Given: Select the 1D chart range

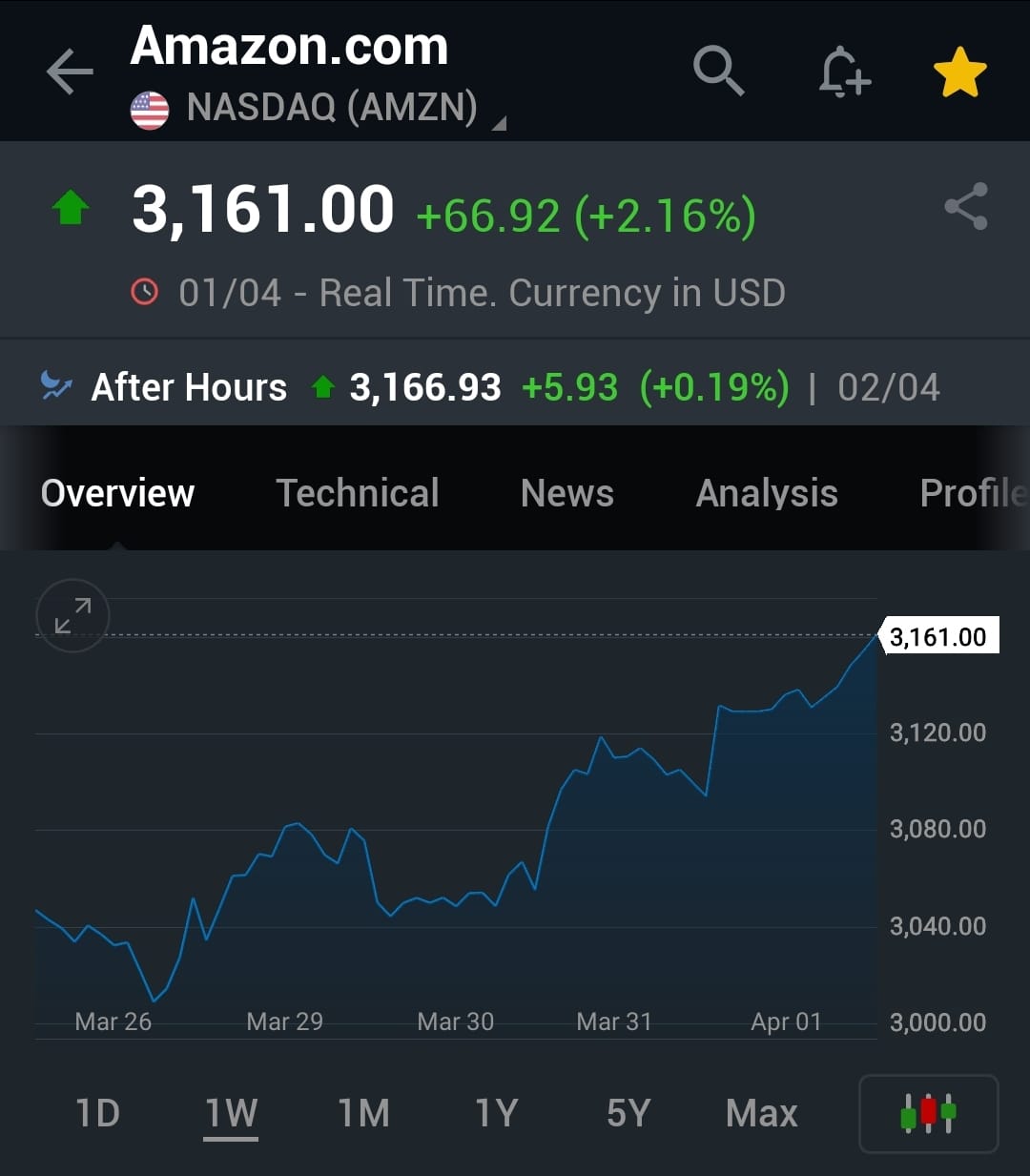Looking at the screenshot, I should pos(97,1113).
